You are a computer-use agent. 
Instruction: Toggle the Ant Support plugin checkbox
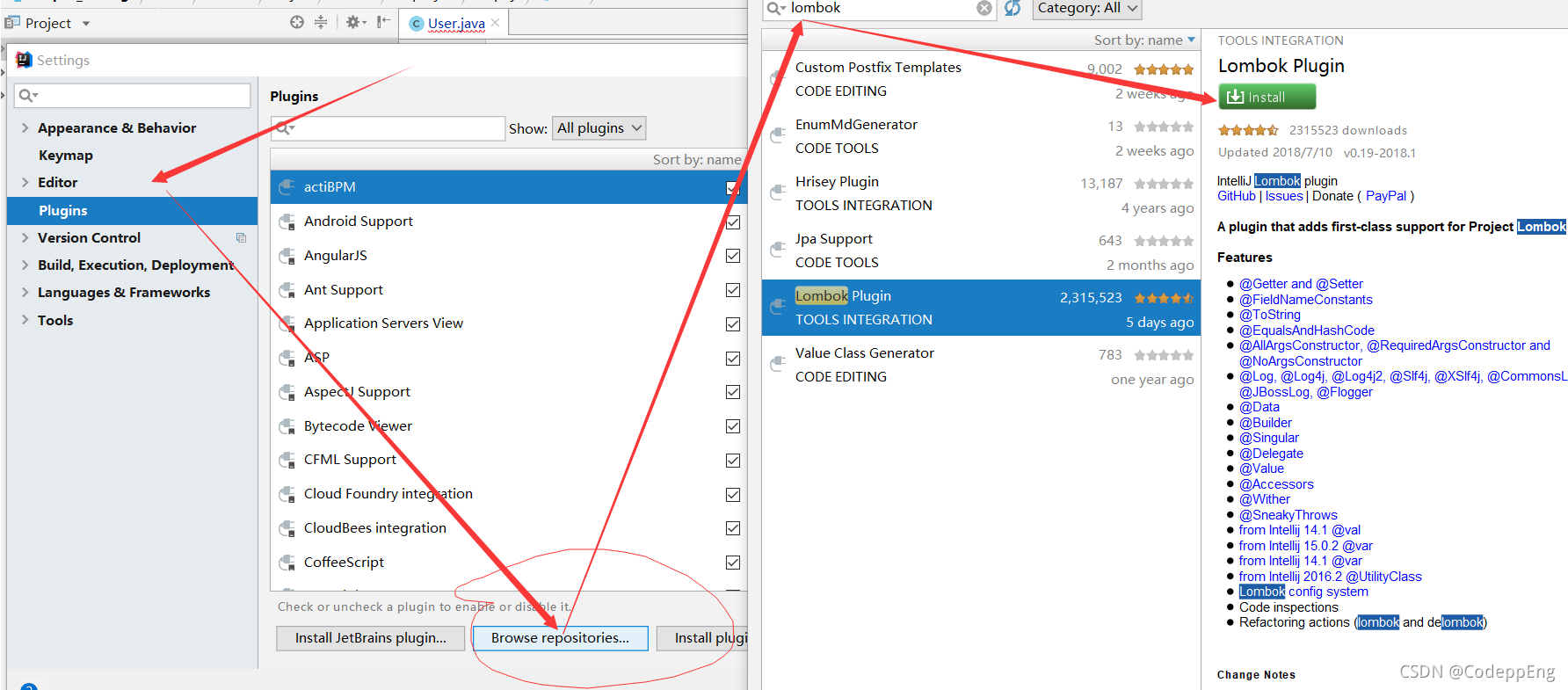[x=733, y=290]
